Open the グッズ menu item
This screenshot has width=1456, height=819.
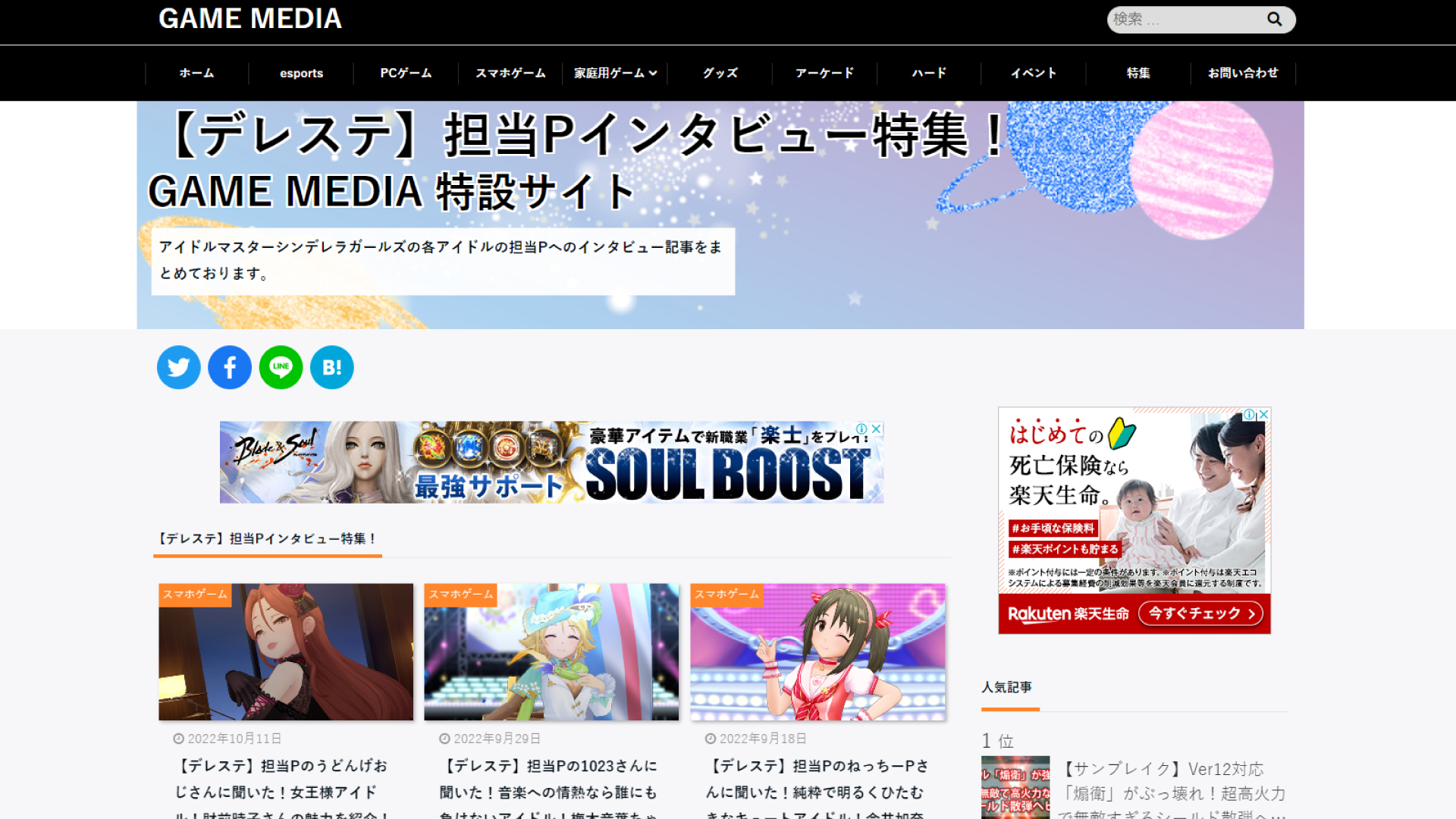click(720, 73)
